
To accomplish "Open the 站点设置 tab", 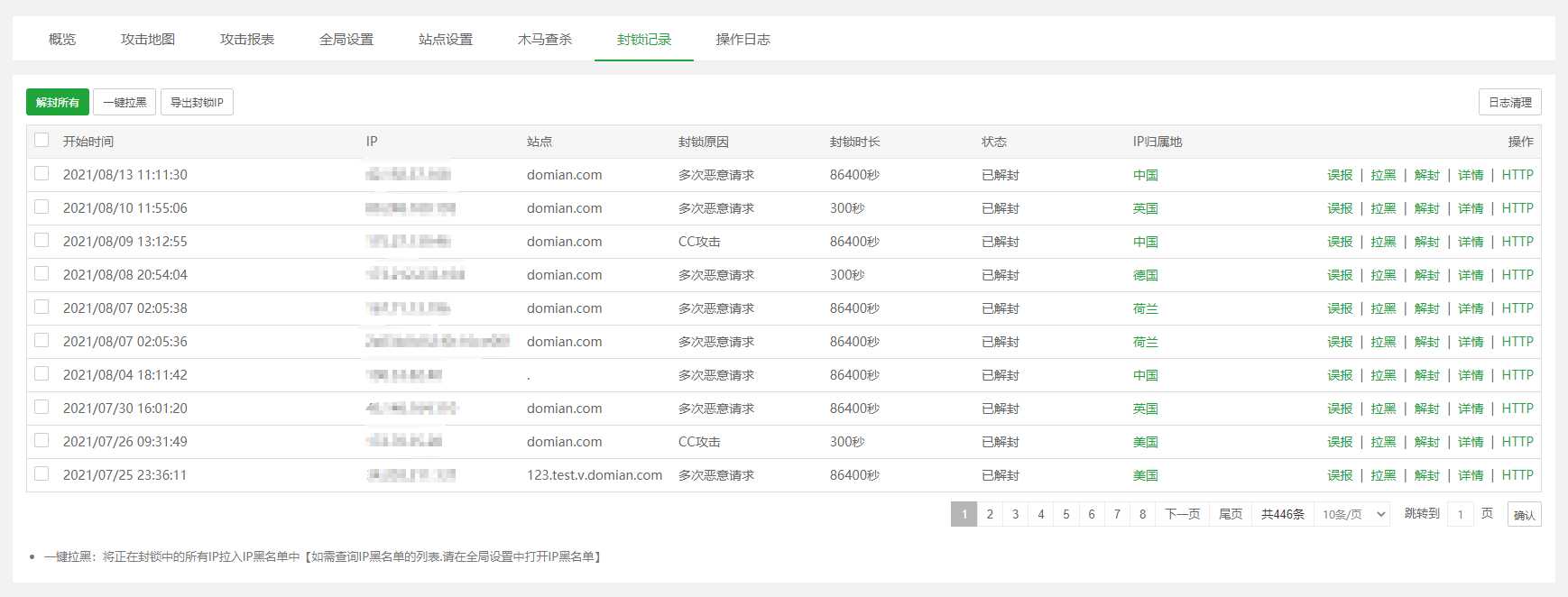I will pos(446,39).
